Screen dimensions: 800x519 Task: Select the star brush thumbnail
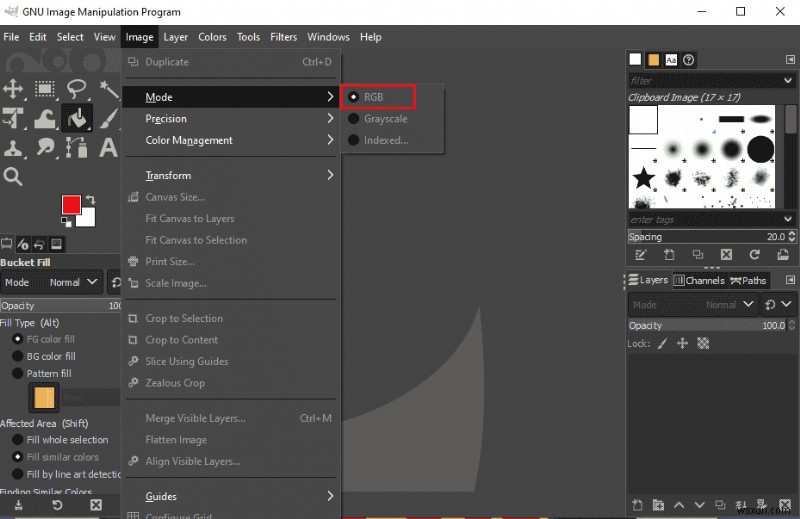tap(643, 180)
